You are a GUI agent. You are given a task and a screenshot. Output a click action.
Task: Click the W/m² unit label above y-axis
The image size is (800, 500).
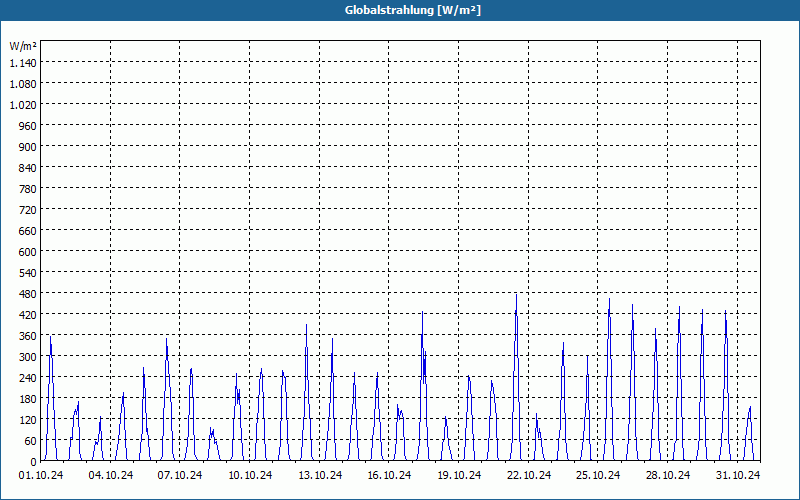coord(23,46)
